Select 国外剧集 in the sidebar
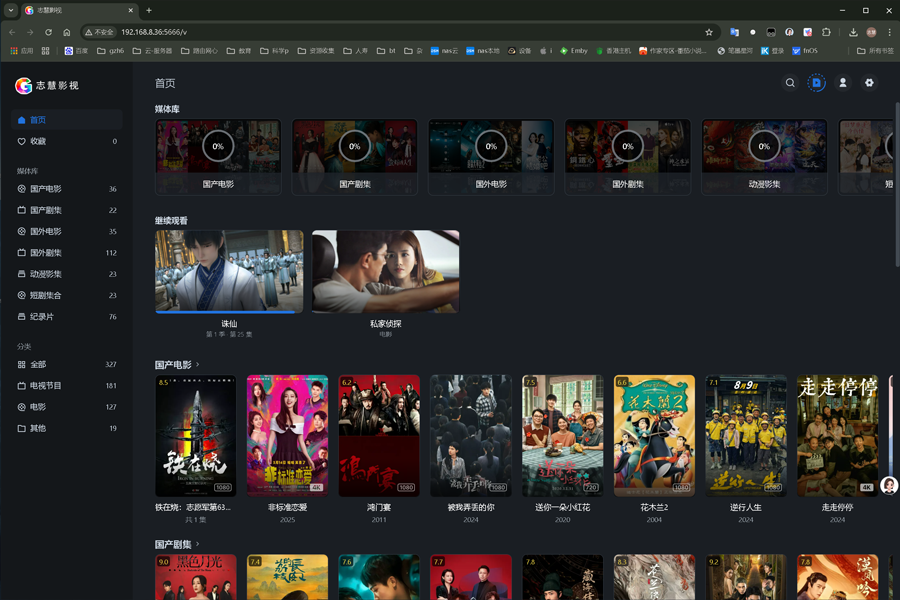The image size is (900, 600). tap(67, 253)
